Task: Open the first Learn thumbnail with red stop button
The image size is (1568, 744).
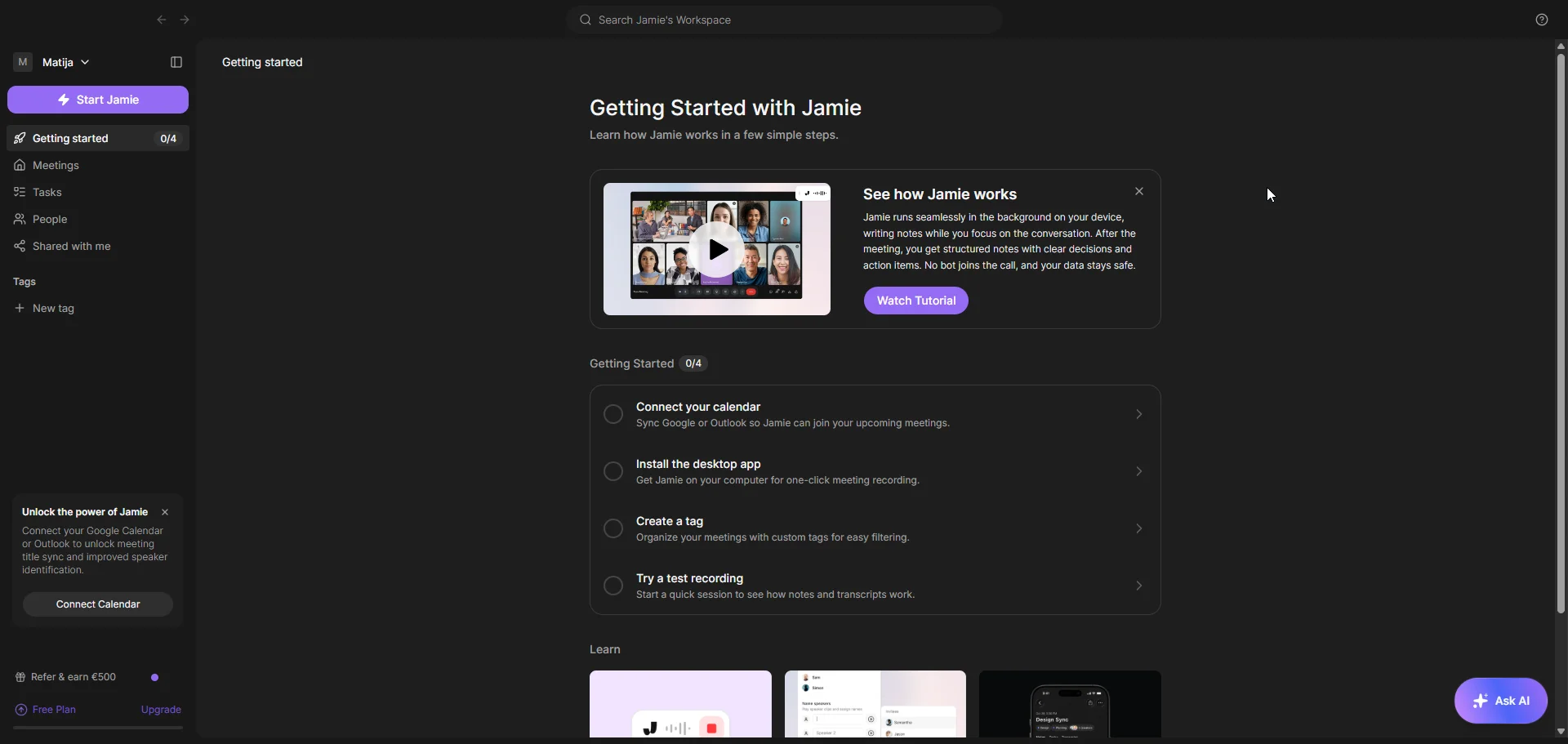Action: tap(680, 704)
